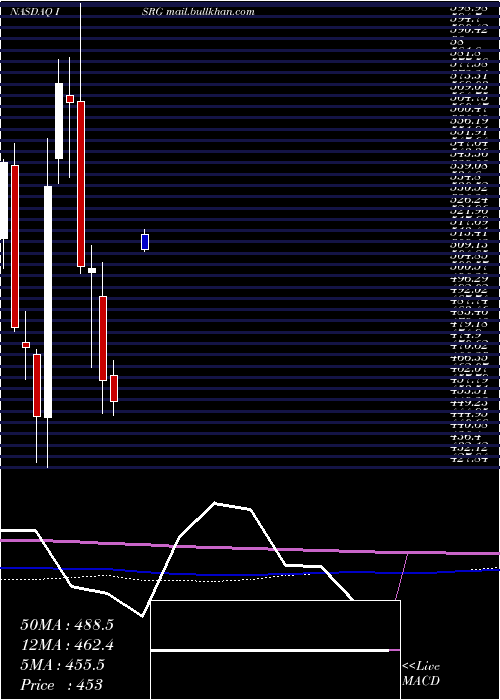
Task: Select the '5MA : 455.5' readout
Action: [x=62, y=665]
